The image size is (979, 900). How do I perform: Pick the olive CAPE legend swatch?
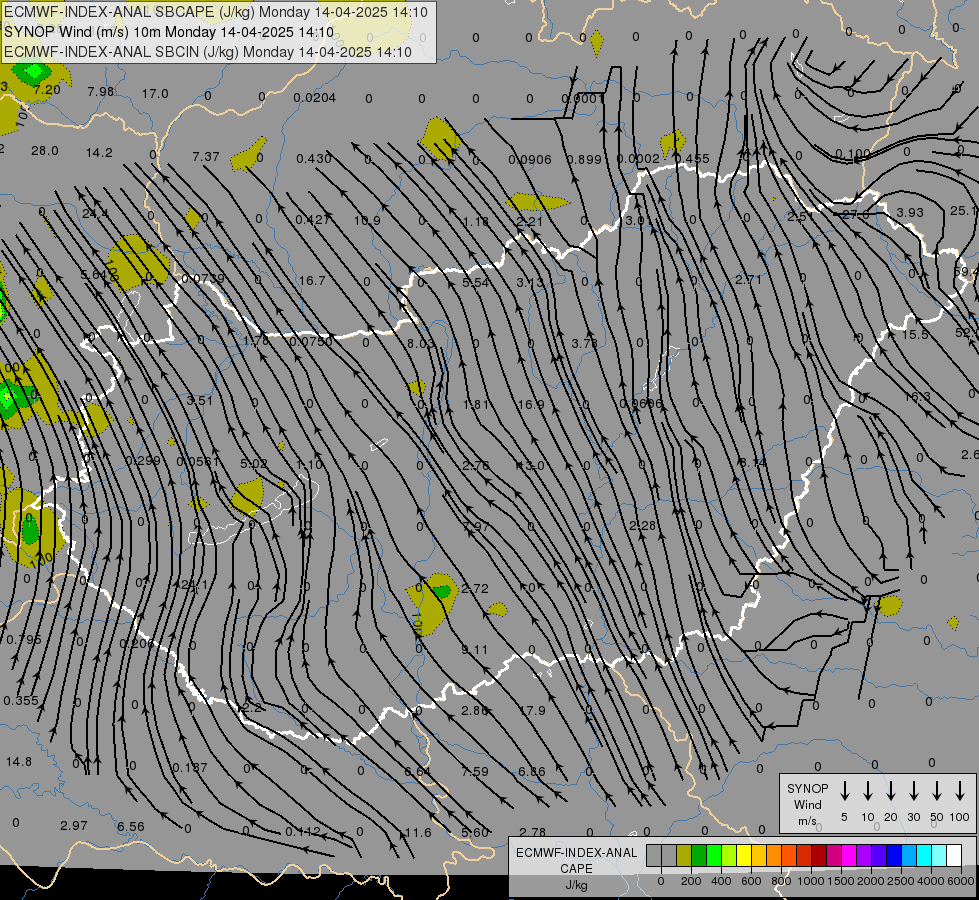click(684, 856)
